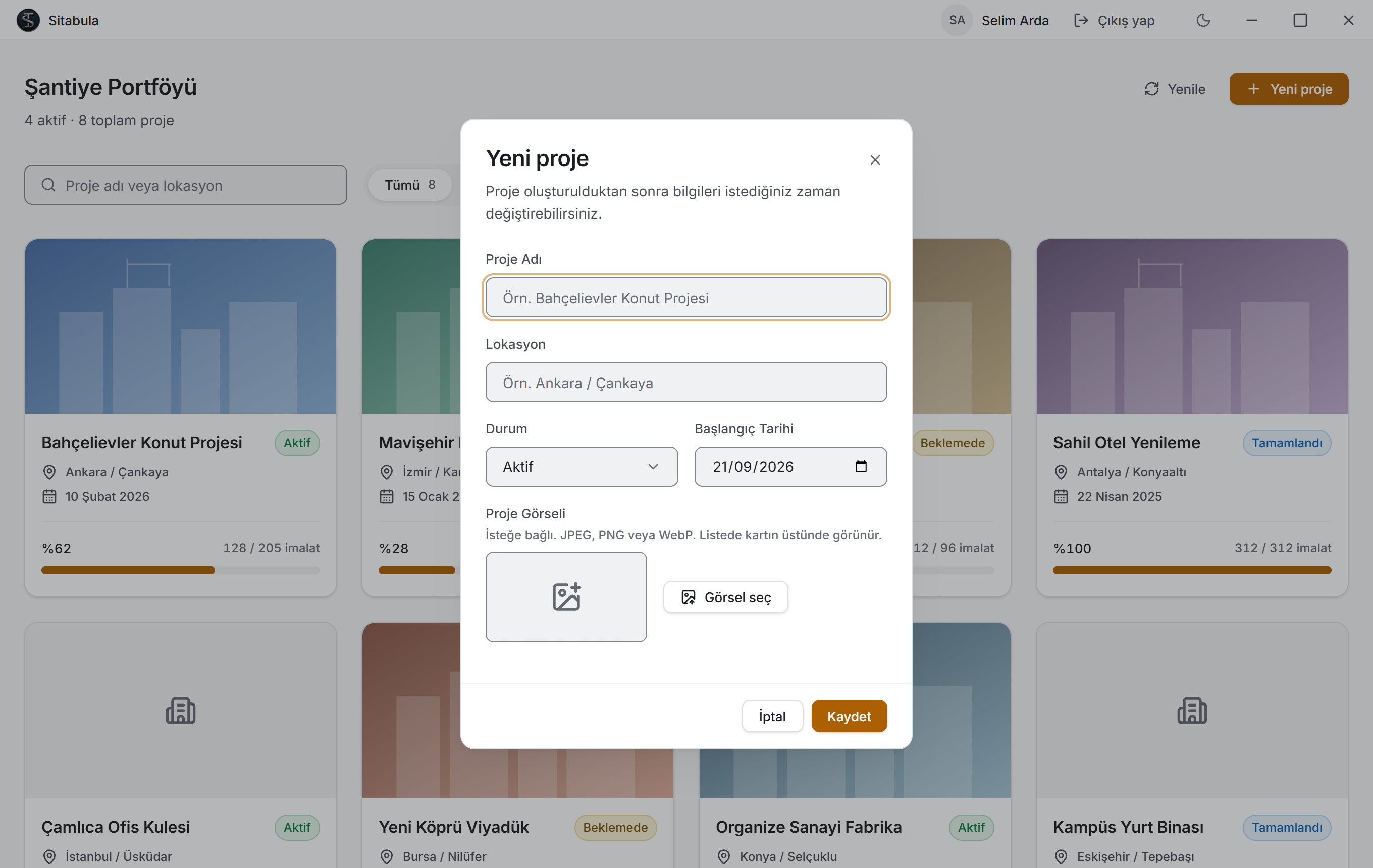1373x868 pixels.
Task: Click the Tamamlandı badge on Kampüs Yurt card
Action: pyautogui.click(x=1286, y=828)
